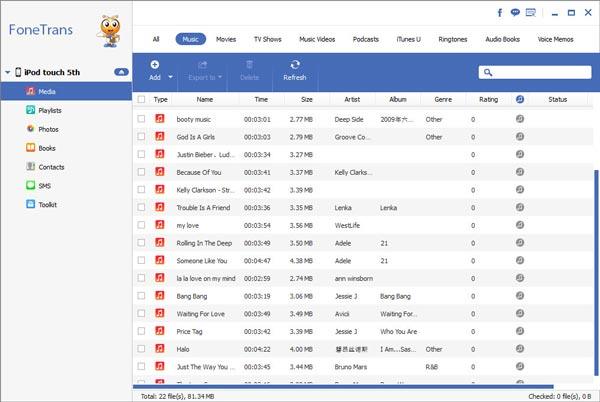
Task: Select the 'la la love on my mind' name
Action: click(206, 278)
